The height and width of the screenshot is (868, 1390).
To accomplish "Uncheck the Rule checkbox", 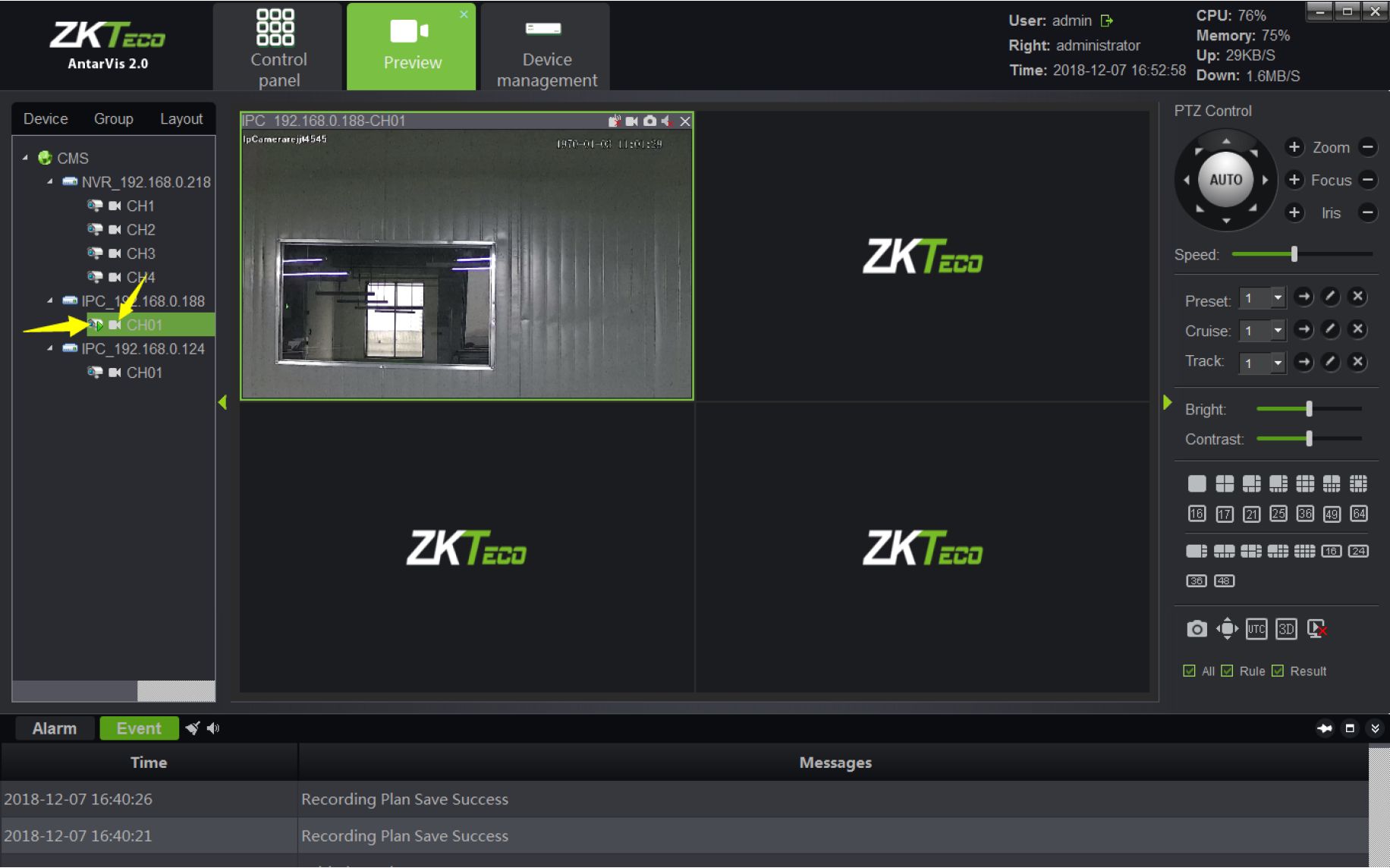I will (x=1227, y=671).
